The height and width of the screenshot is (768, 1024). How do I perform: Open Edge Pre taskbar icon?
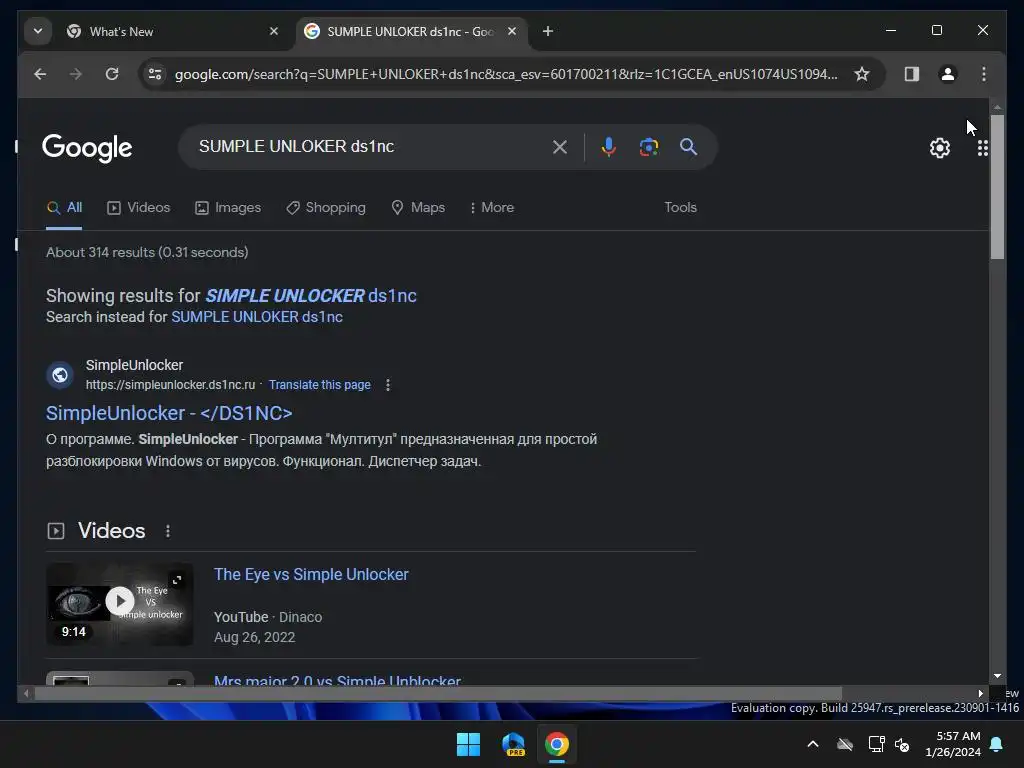(x=513, y=744)
